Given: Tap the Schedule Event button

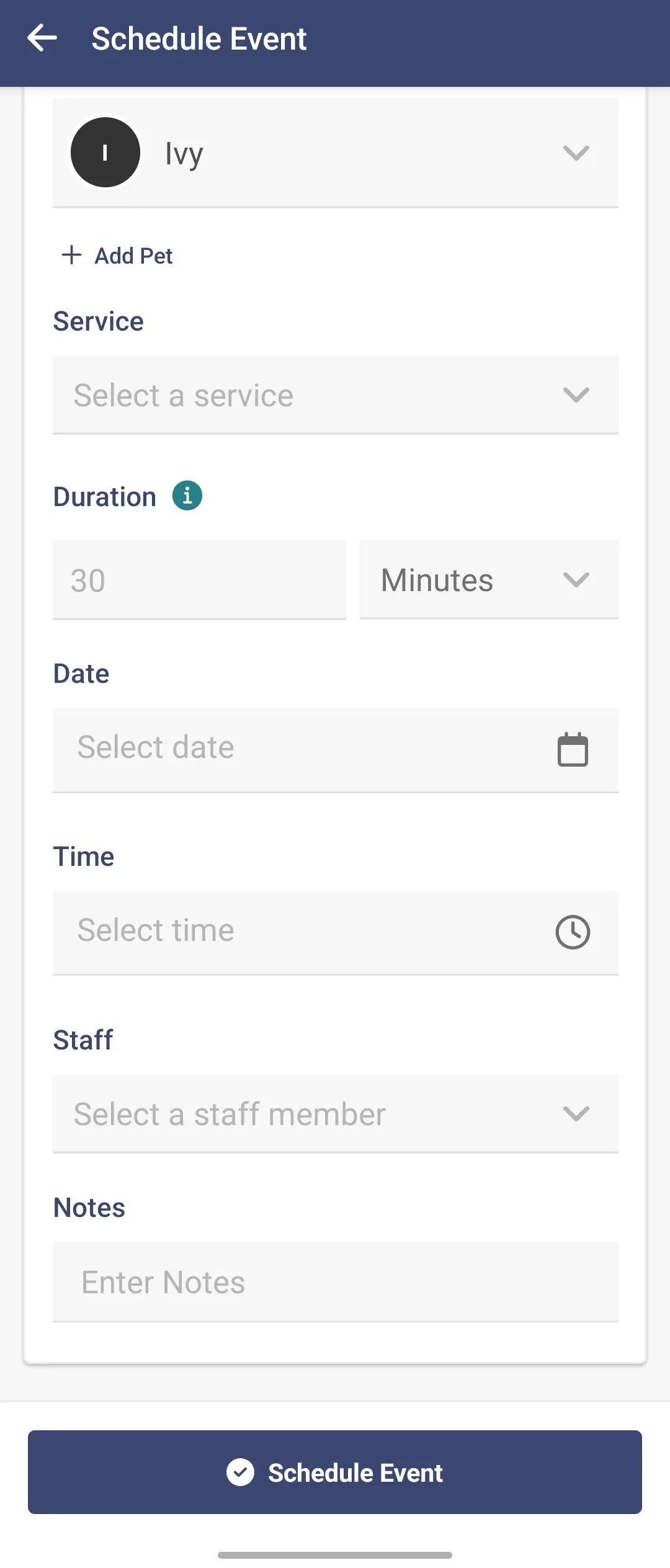Looking at the screenshot, I should [x=335, y=1472].
